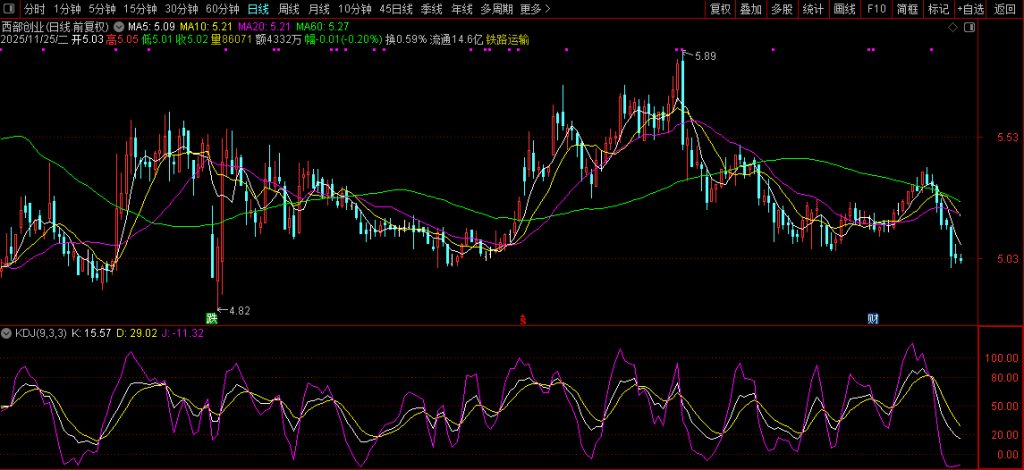Screen dimensions: 1024x470
Task: Click the 返回 back button
Action: pos(1004,9)
